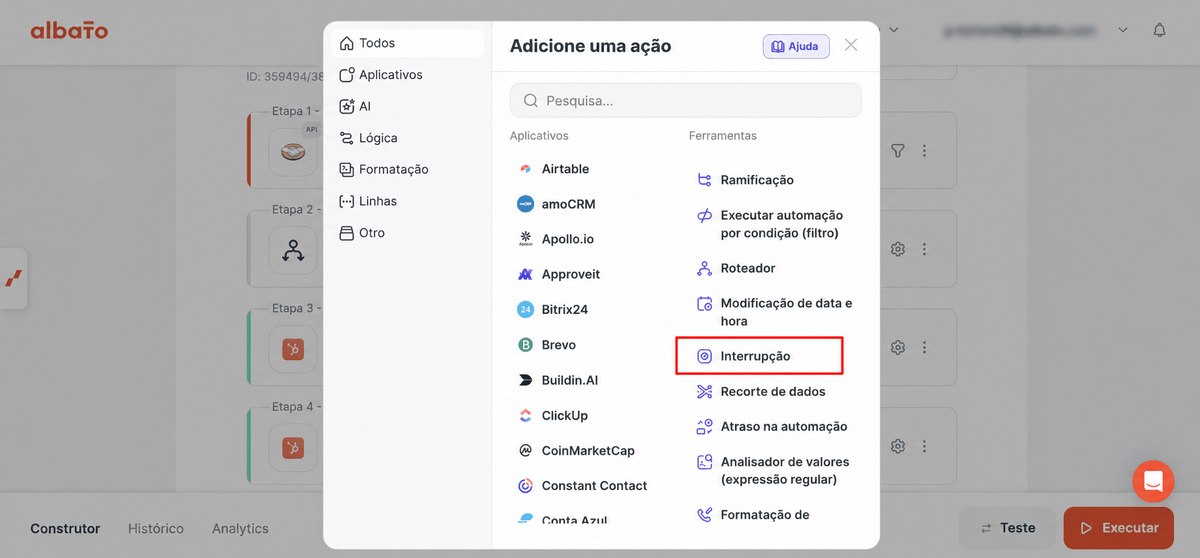The image size is (1200, 558).
Task: Click the Ajuda help button
Action: tap(796, 46)
